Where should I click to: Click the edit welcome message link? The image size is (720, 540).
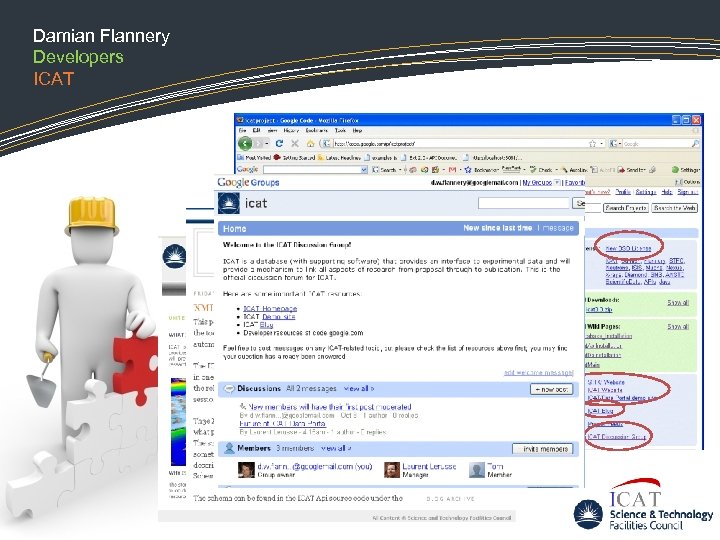pos(539,372)
